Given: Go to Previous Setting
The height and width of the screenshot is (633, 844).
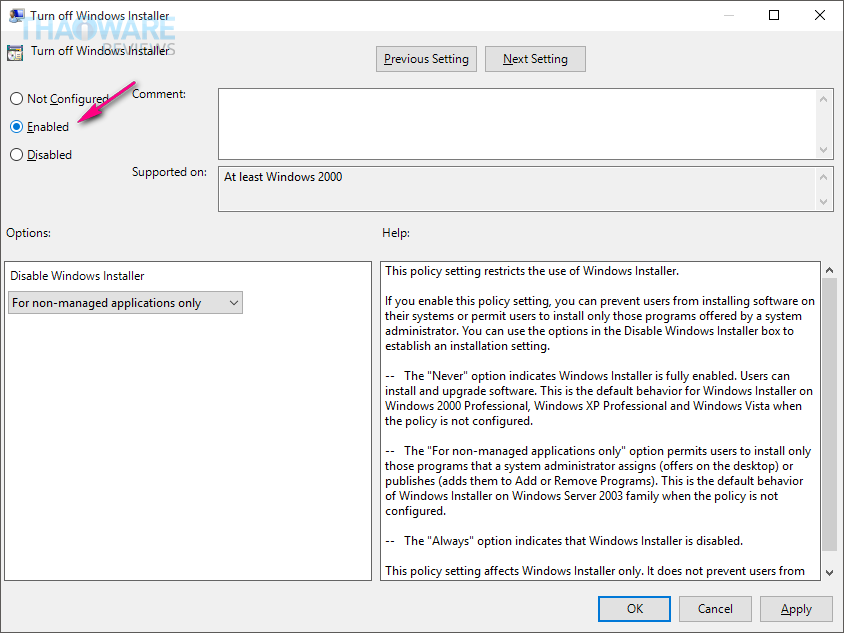Looking at the screenshot, I should pos(426,59).
